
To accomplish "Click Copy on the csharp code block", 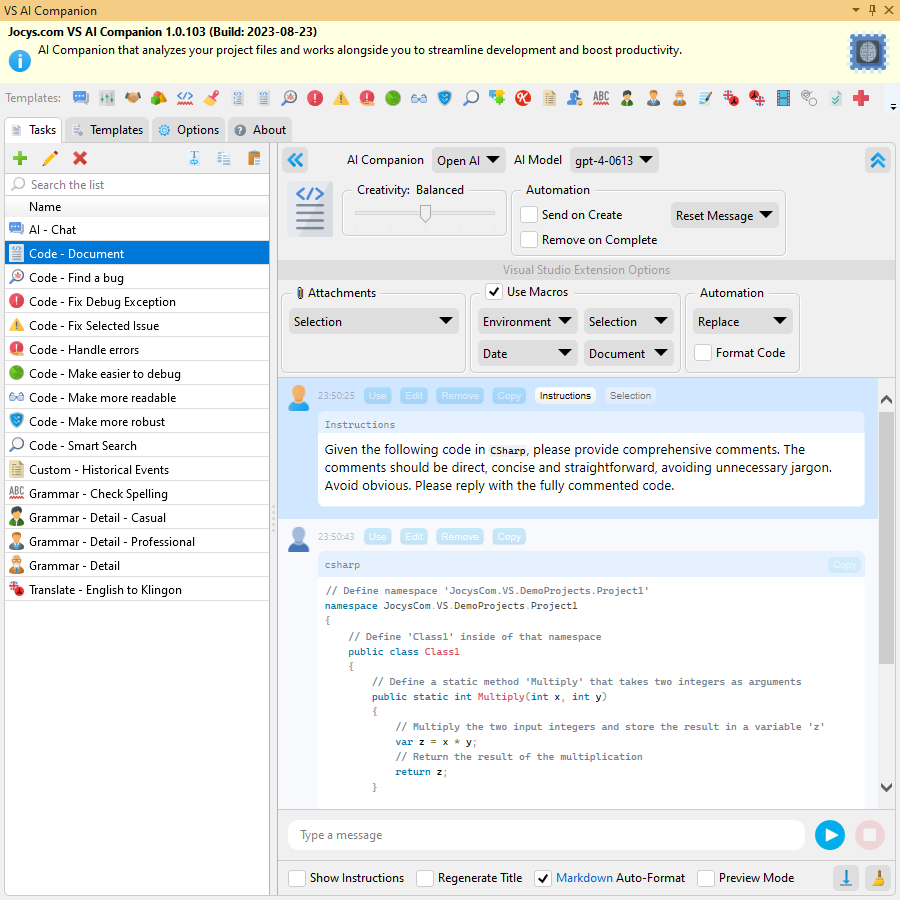I will pos(844,564).
